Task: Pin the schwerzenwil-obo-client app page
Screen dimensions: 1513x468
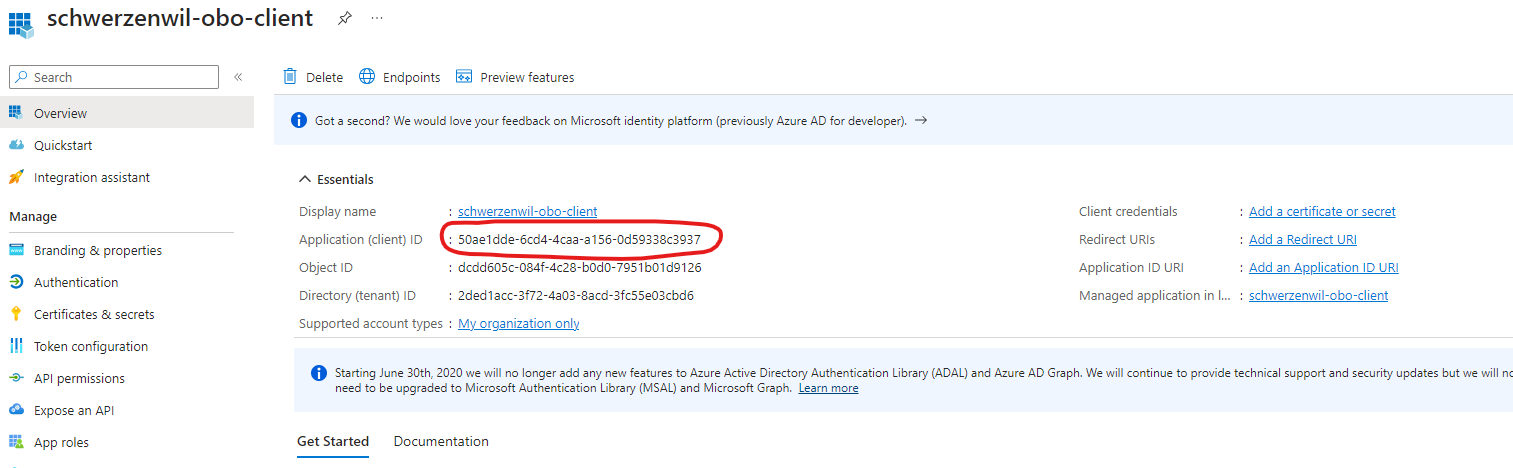Action: [344, 18]
